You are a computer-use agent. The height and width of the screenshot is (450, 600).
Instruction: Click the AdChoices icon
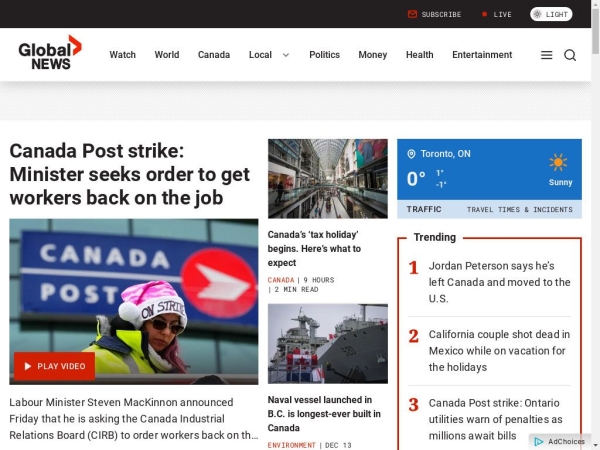point(539,442)
